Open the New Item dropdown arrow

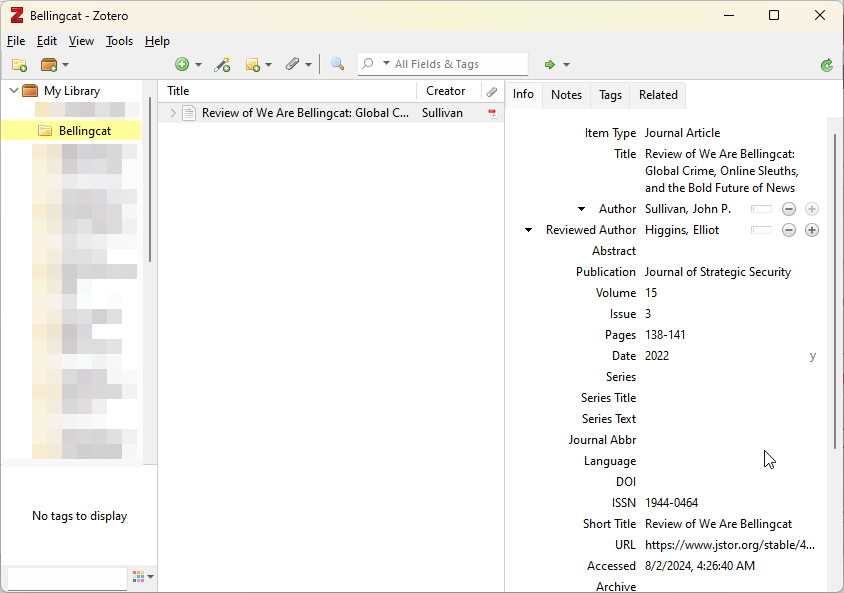[x=199, y=65]
